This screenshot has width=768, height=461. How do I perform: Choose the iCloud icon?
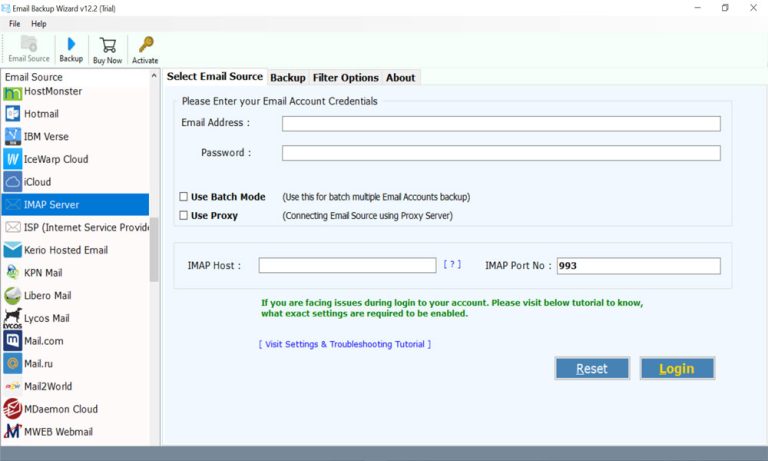[13, 182]
